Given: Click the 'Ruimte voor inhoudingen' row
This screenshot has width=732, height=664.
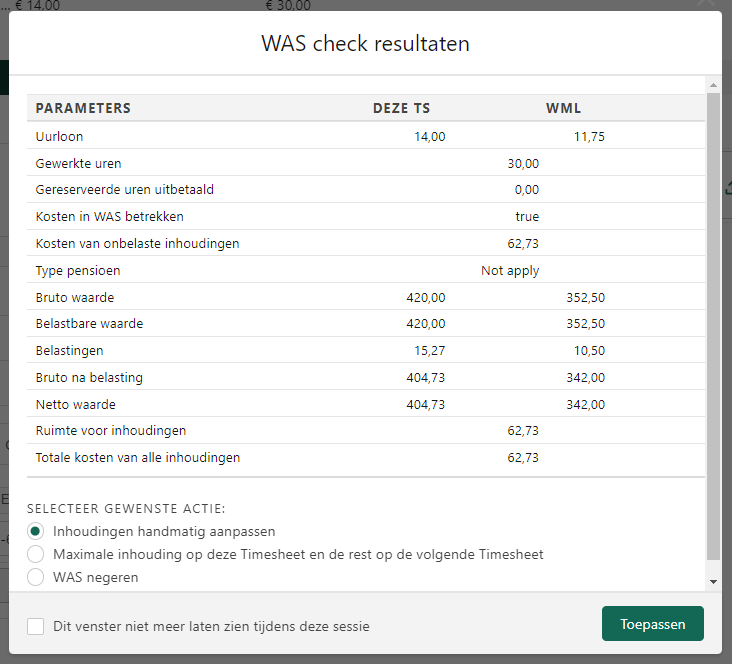Looking at the screenshot, I should (x=110, y=431).
